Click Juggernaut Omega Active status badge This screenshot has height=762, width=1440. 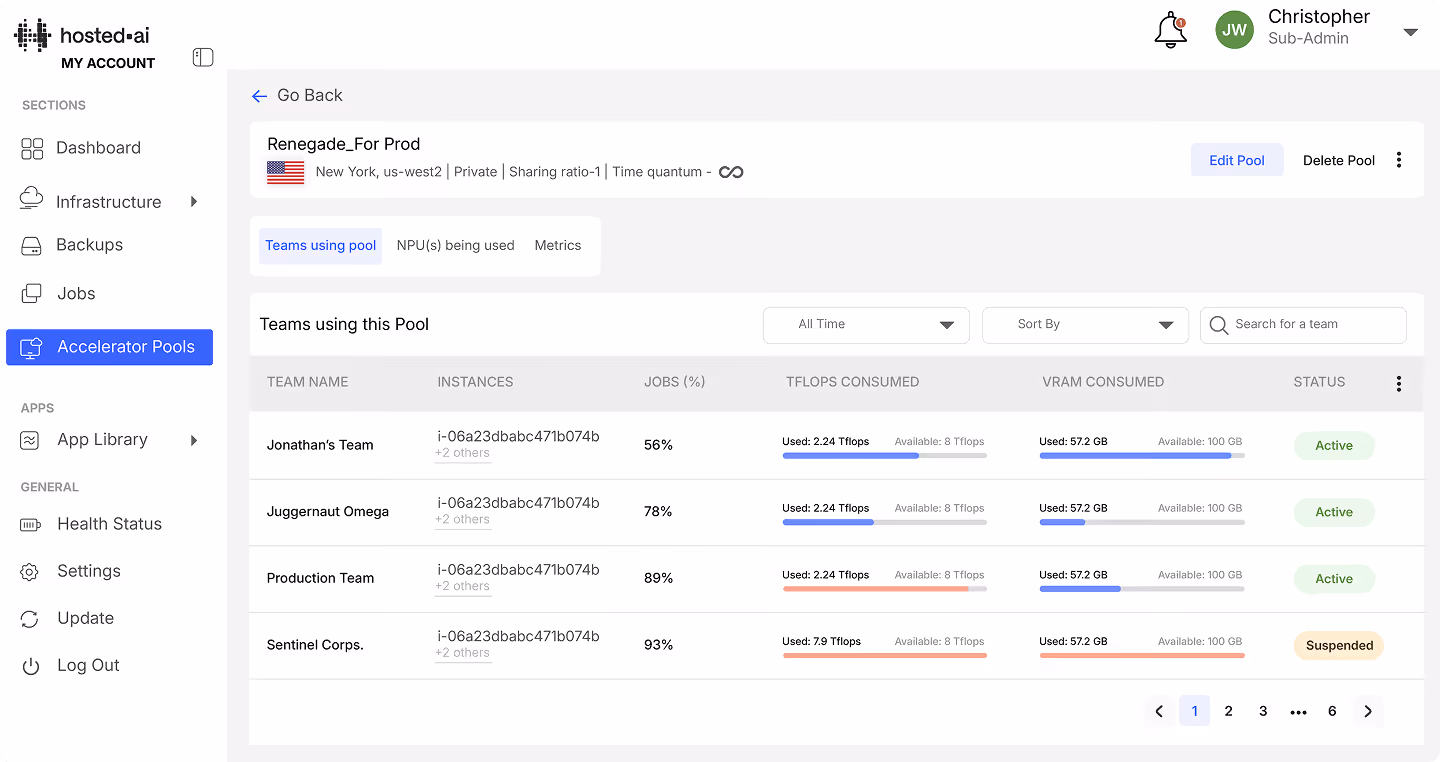1334,512
